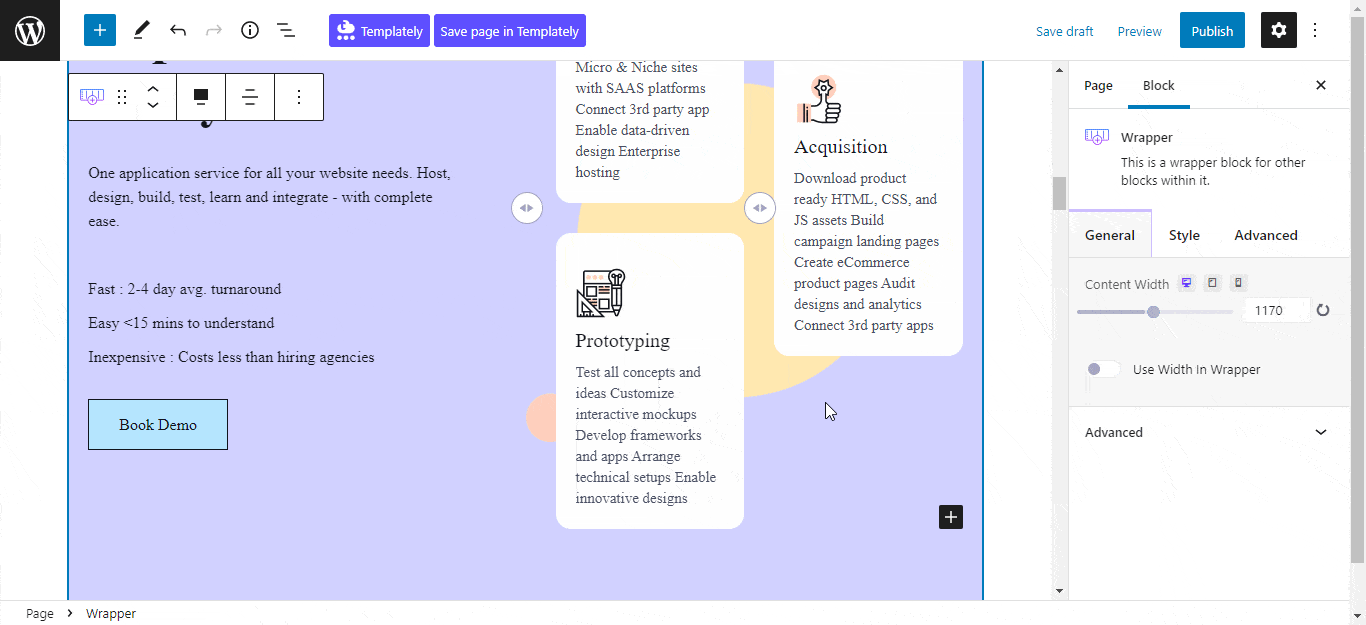Open the block toolbar three-dot options

(x=299, y=97)
